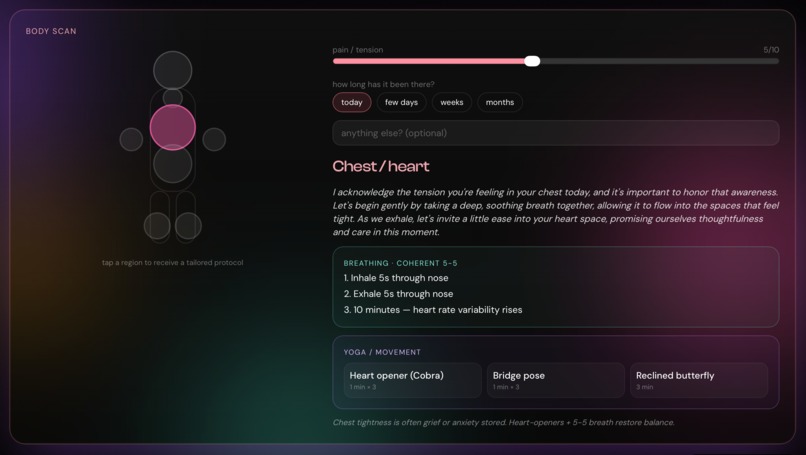Click the unfilled part of pain slider track
The image size is (806, 455).
[x=660, y=61]
